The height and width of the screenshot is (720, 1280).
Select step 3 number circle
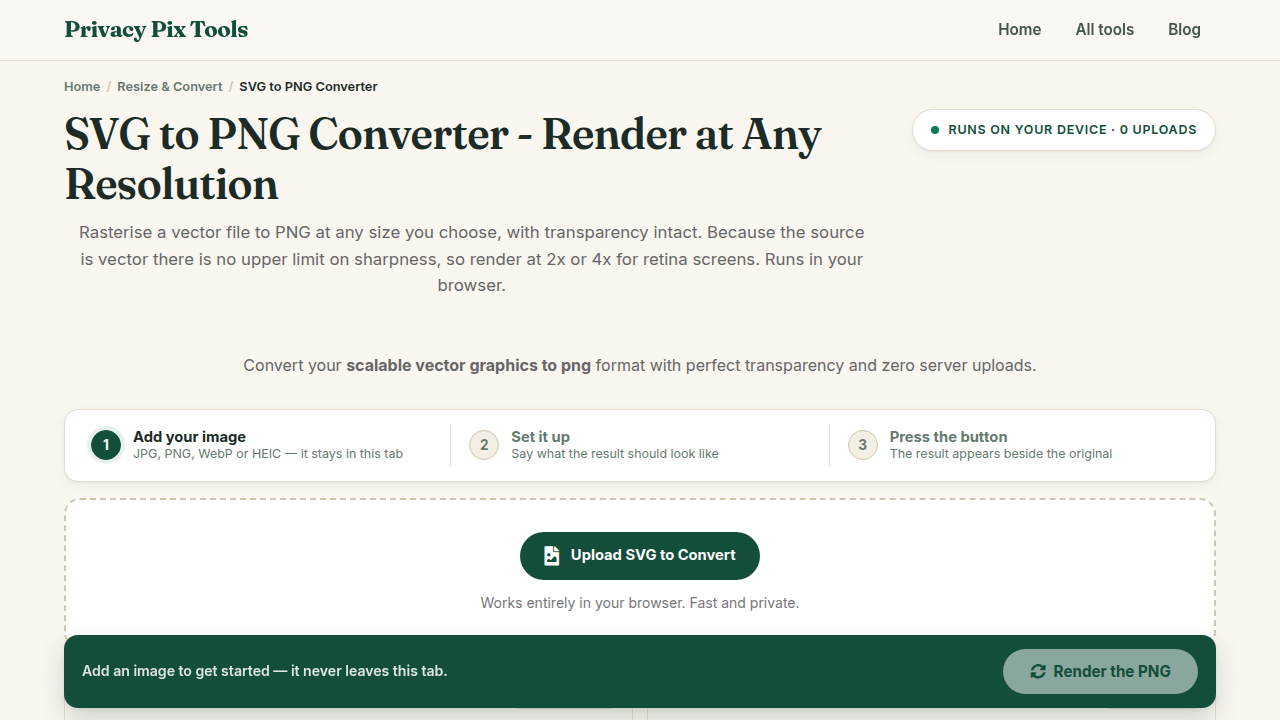tap(862, 445)
